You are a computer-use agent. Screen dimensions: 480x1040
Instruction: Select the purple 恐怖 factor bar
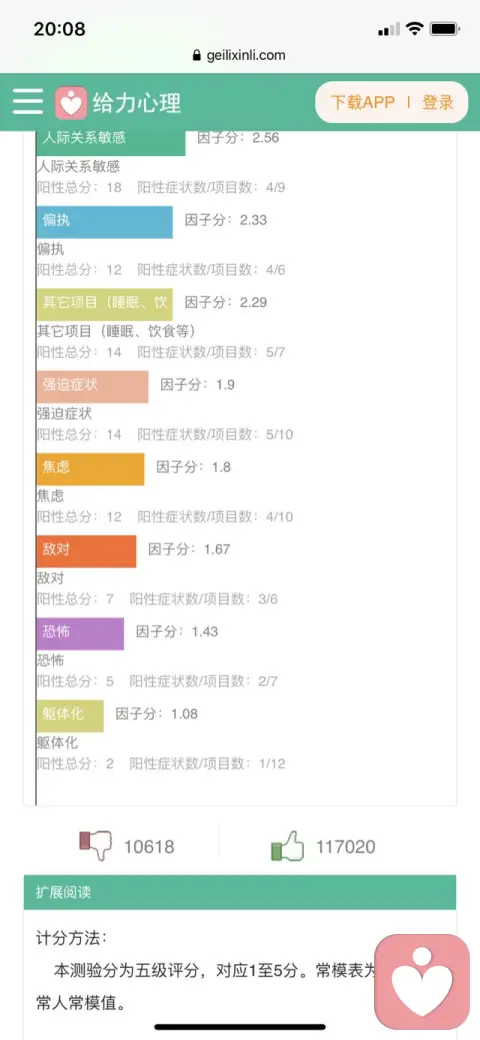(80, 633)
